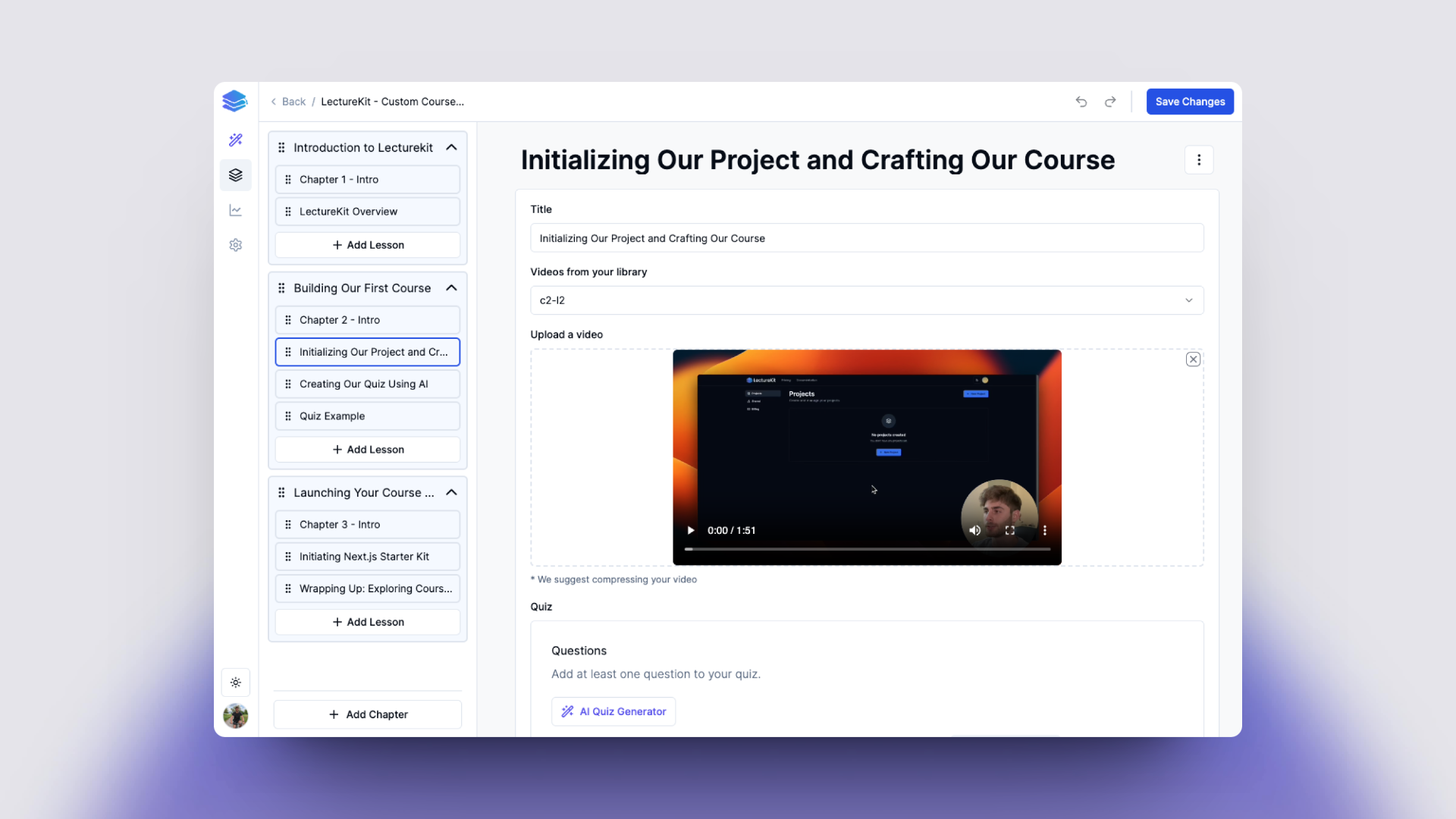Click the LectureKit logo
This screenshot has height=819, width=1456.
coord(234,101)
